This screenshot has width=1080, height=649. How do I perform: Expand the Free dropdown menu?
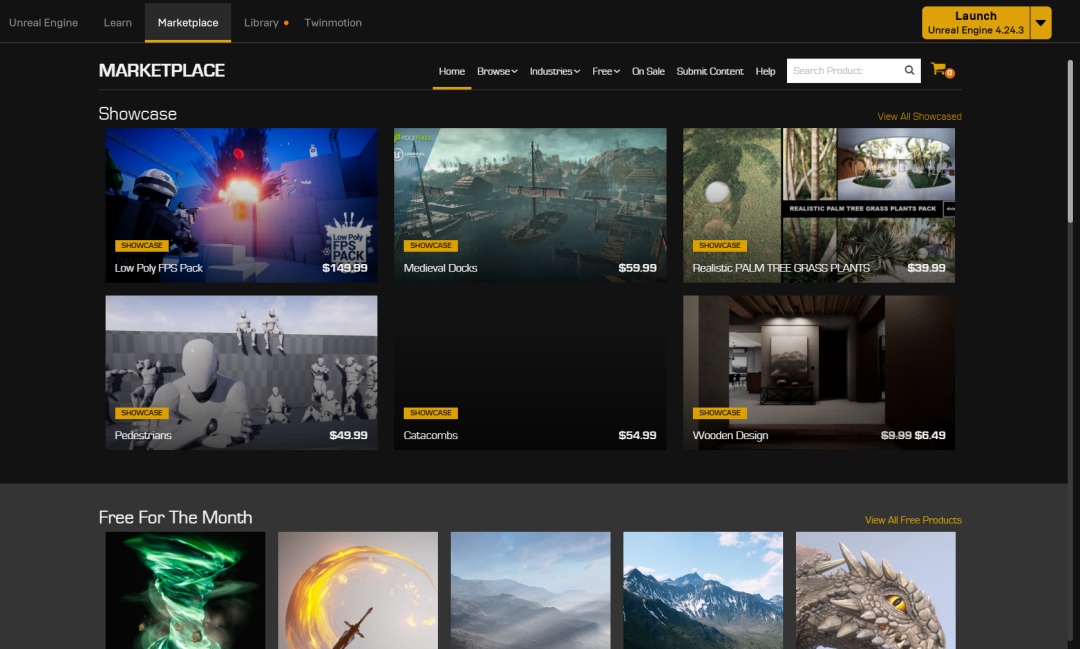point(606,71)
